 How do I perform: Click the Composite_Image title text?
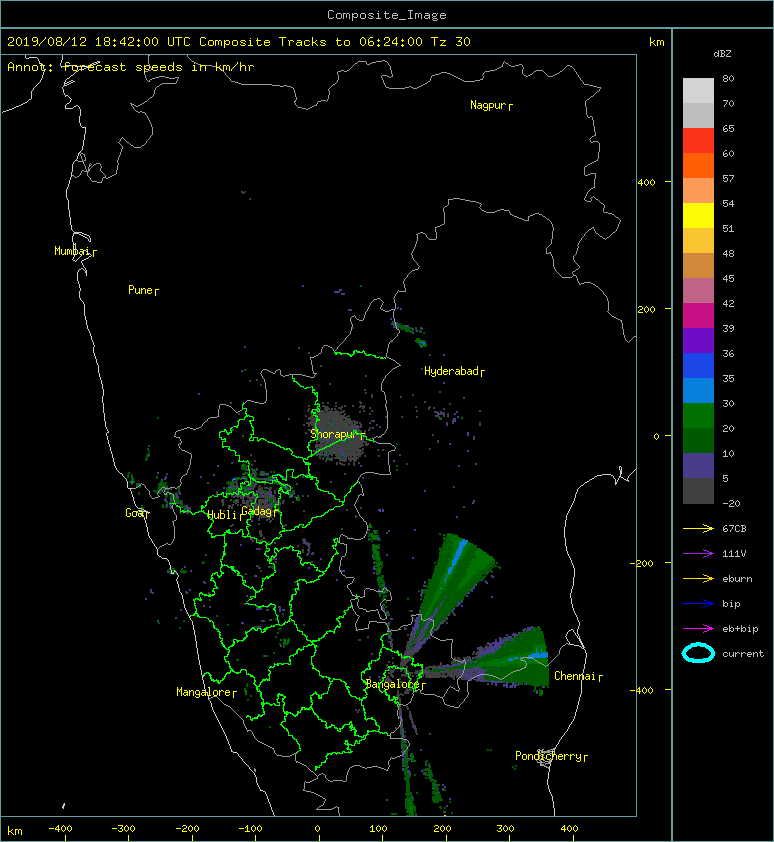coord(387,15)
